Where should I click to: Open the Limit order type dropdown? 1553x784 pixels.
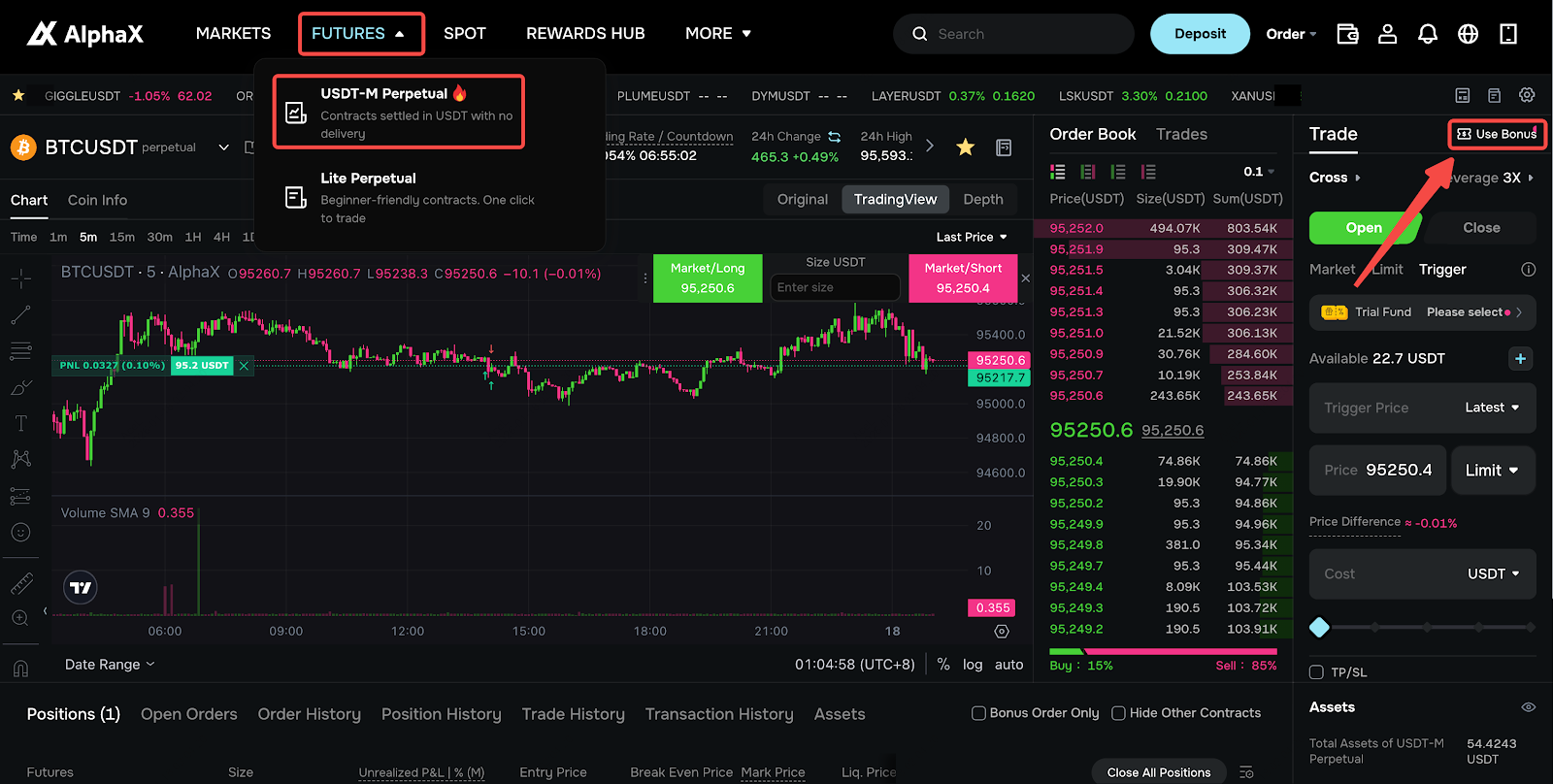point(1493,470)
